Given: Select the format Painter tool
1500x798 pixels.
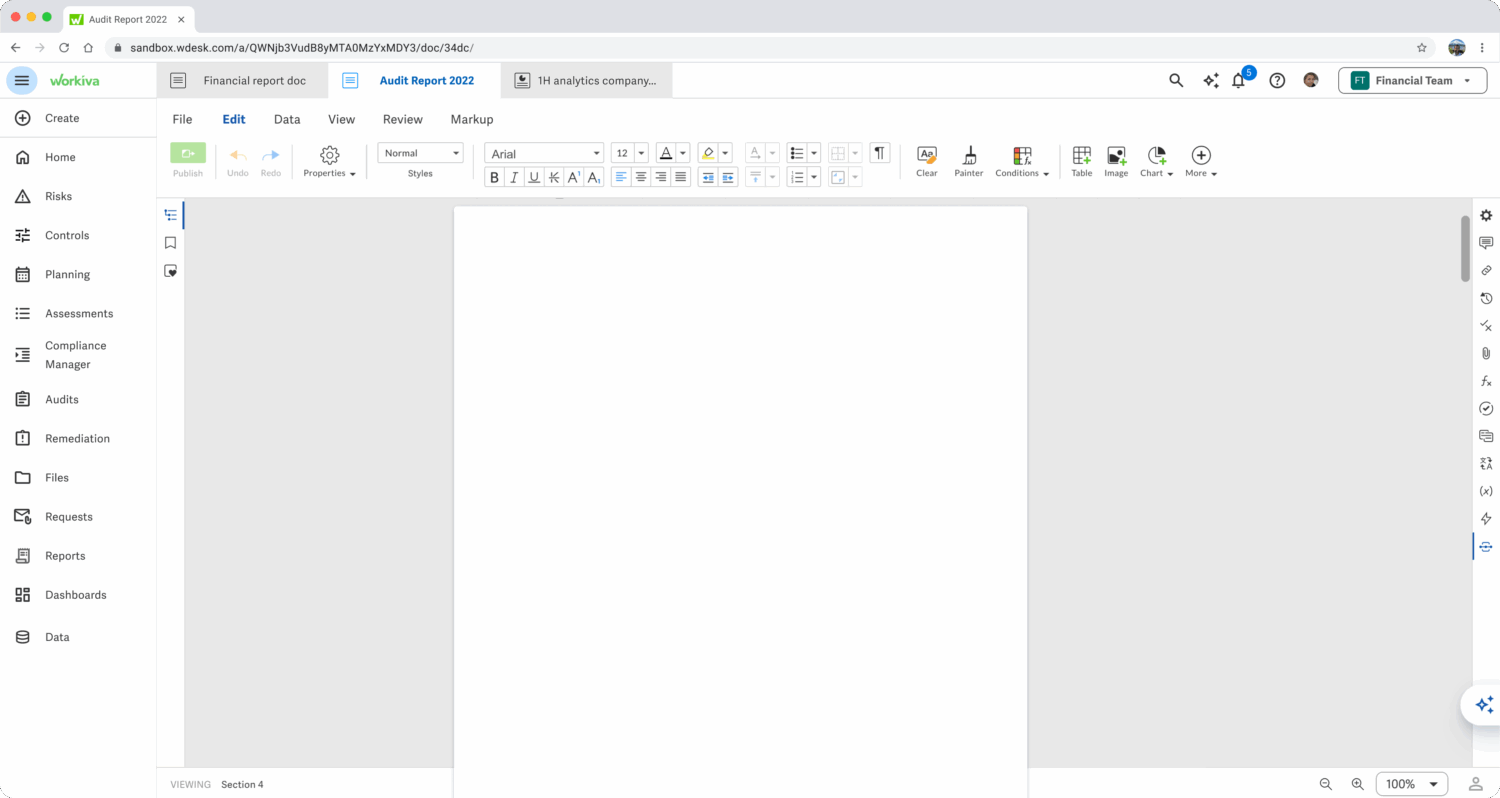Looking at the screenshot, I should click(969, 161).
